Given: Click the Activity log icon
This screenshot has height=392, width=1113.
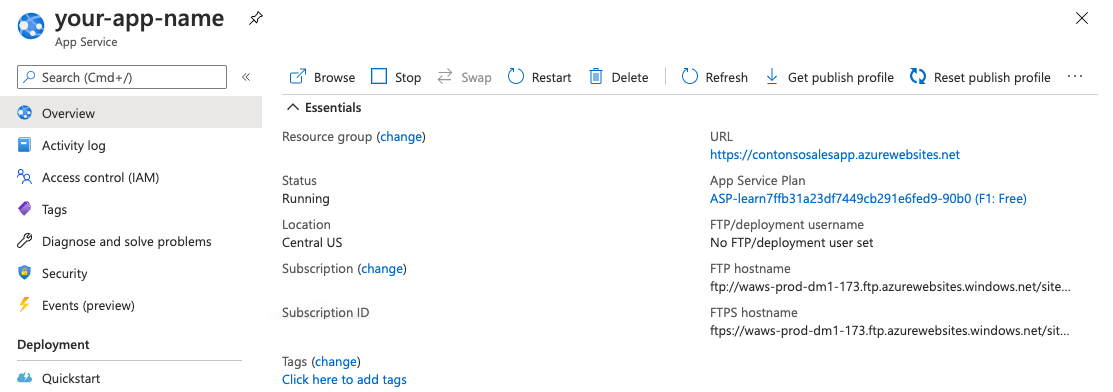Looking at the screenshot, I should 25,146.
